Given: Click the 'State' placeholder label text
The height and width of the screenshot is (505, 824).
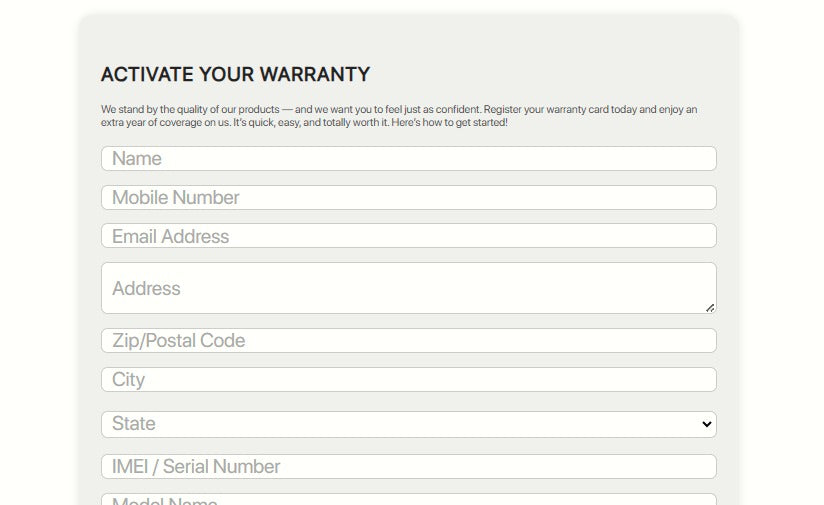Looking at the screenshot, I should pos(133,424).
